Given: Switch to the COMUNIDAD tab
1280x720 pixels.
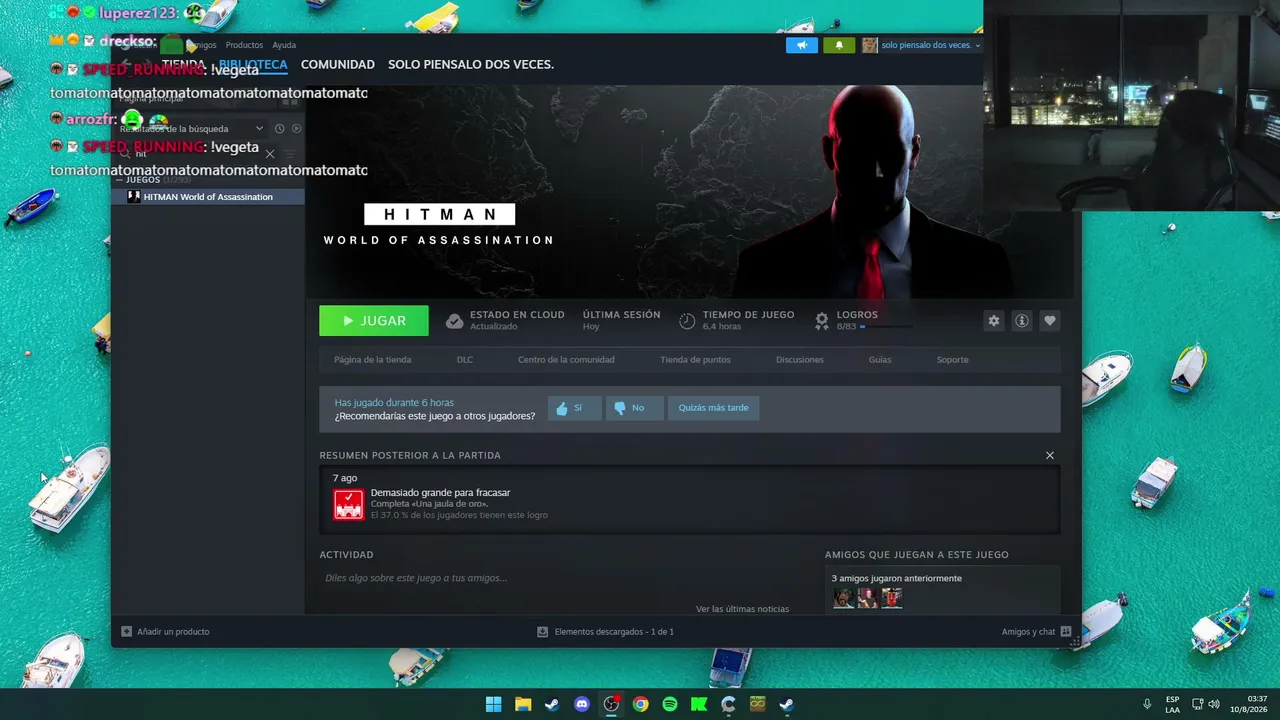Looking at the screenshot, I should pos(338,64).
